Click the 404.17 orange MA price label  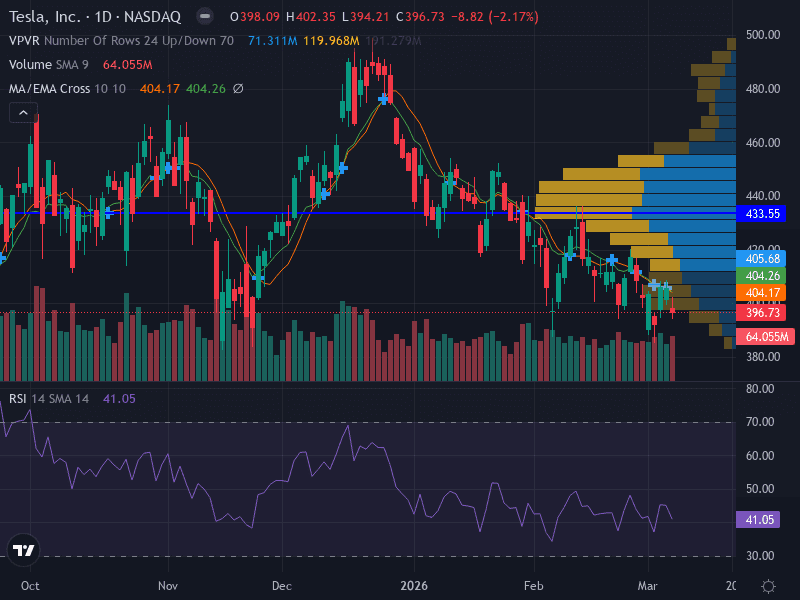tap(762, 293)
